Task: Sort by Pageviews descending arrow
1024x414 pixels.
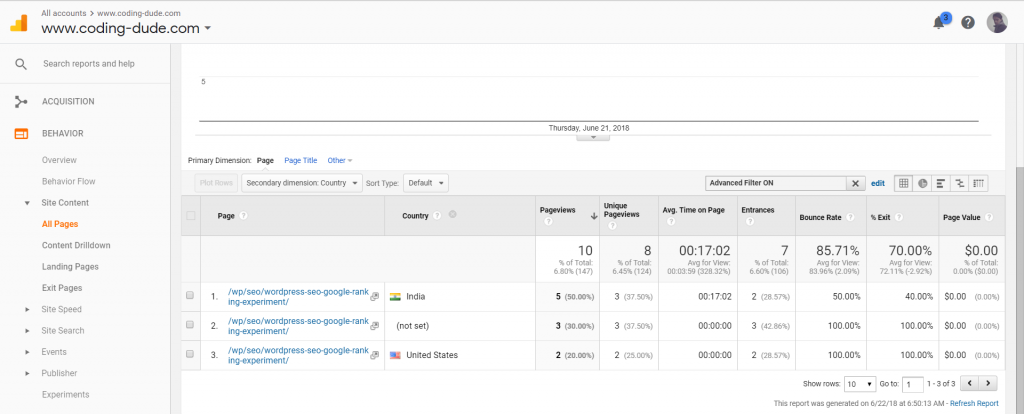Action: (594, 216)
